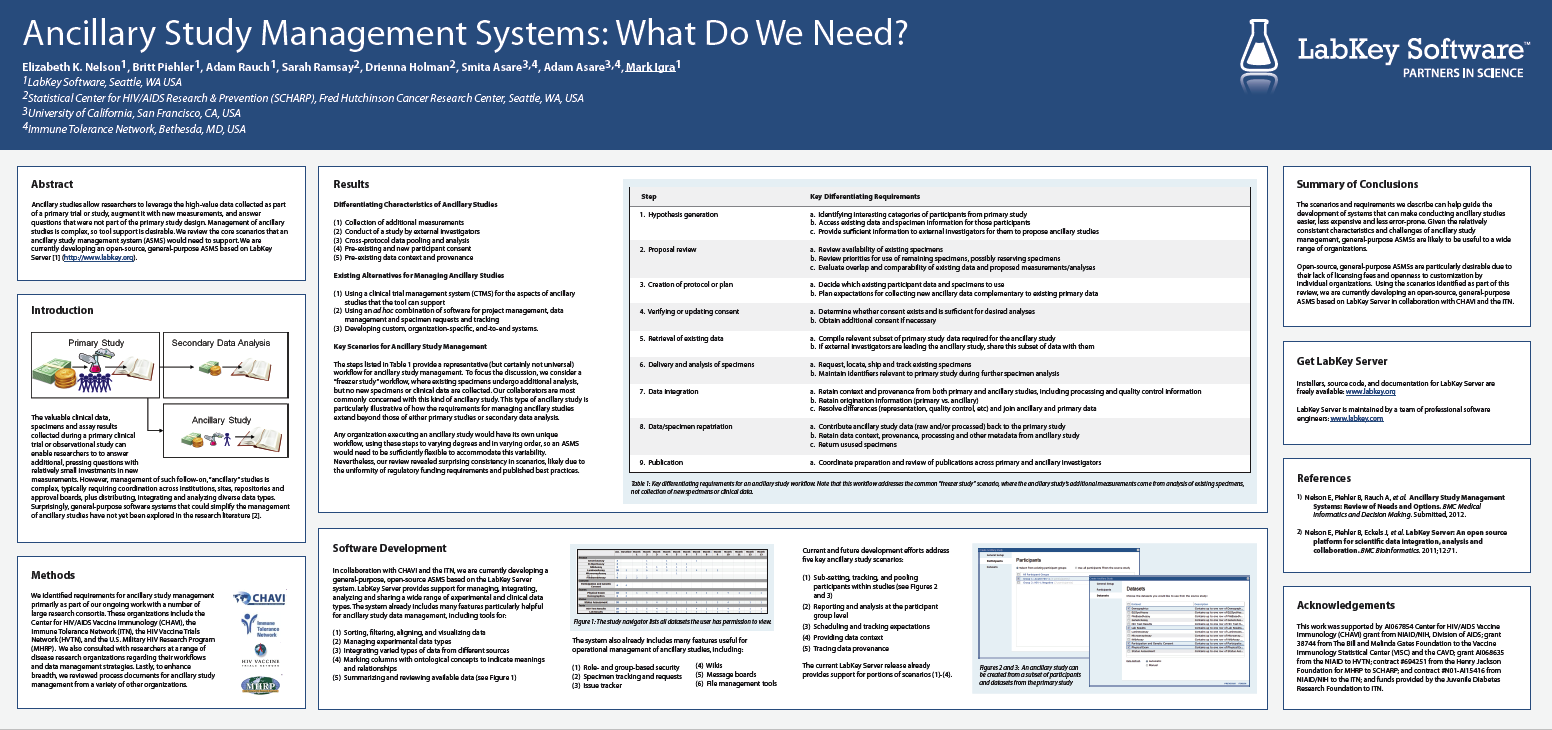The width and height of the screenshot is (1552, 730).
Task: Click reference 1 'Ancillary Study Management Systems' citation
Action: coord(1400,505)
